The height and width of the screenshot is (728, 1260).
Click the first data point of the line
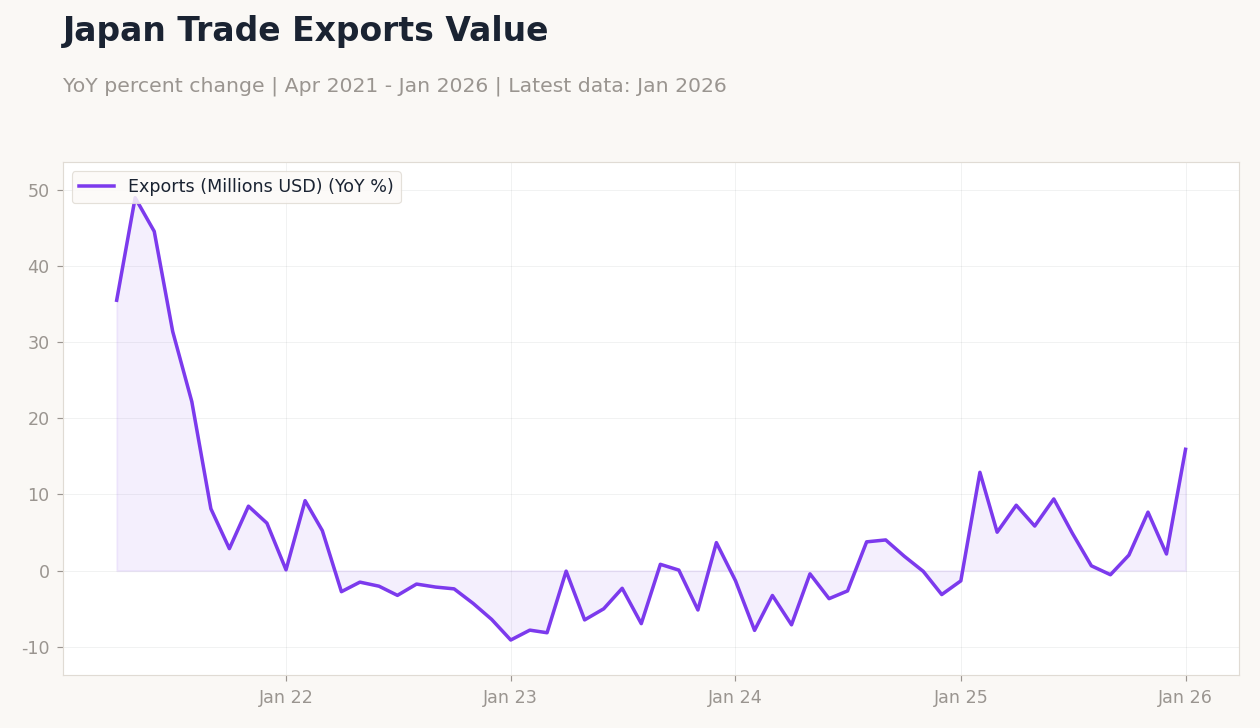point(117,300)
